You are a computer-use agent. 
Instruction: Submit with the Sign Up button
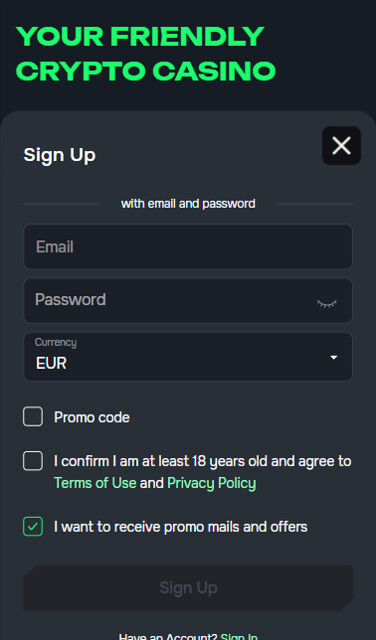coord(188,588)
